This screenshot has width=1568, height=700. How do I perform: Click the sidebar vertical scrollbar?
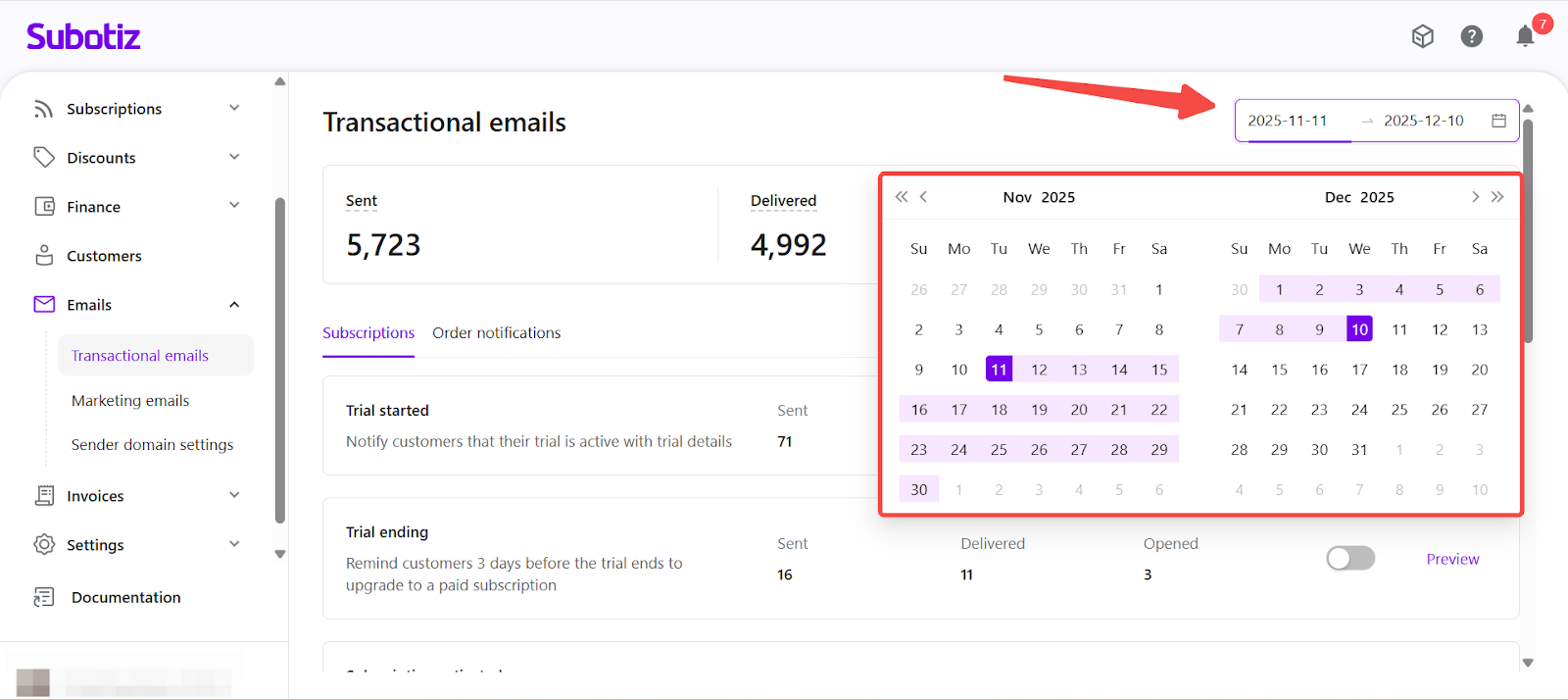280,363
